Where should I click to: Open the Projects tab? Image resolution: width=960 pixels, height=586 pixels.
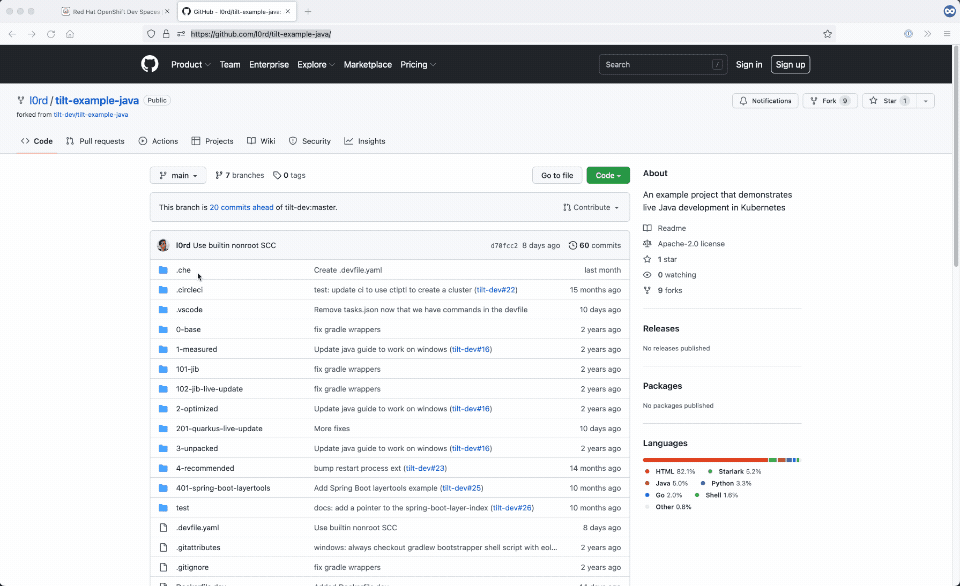[x=212, y=141]
